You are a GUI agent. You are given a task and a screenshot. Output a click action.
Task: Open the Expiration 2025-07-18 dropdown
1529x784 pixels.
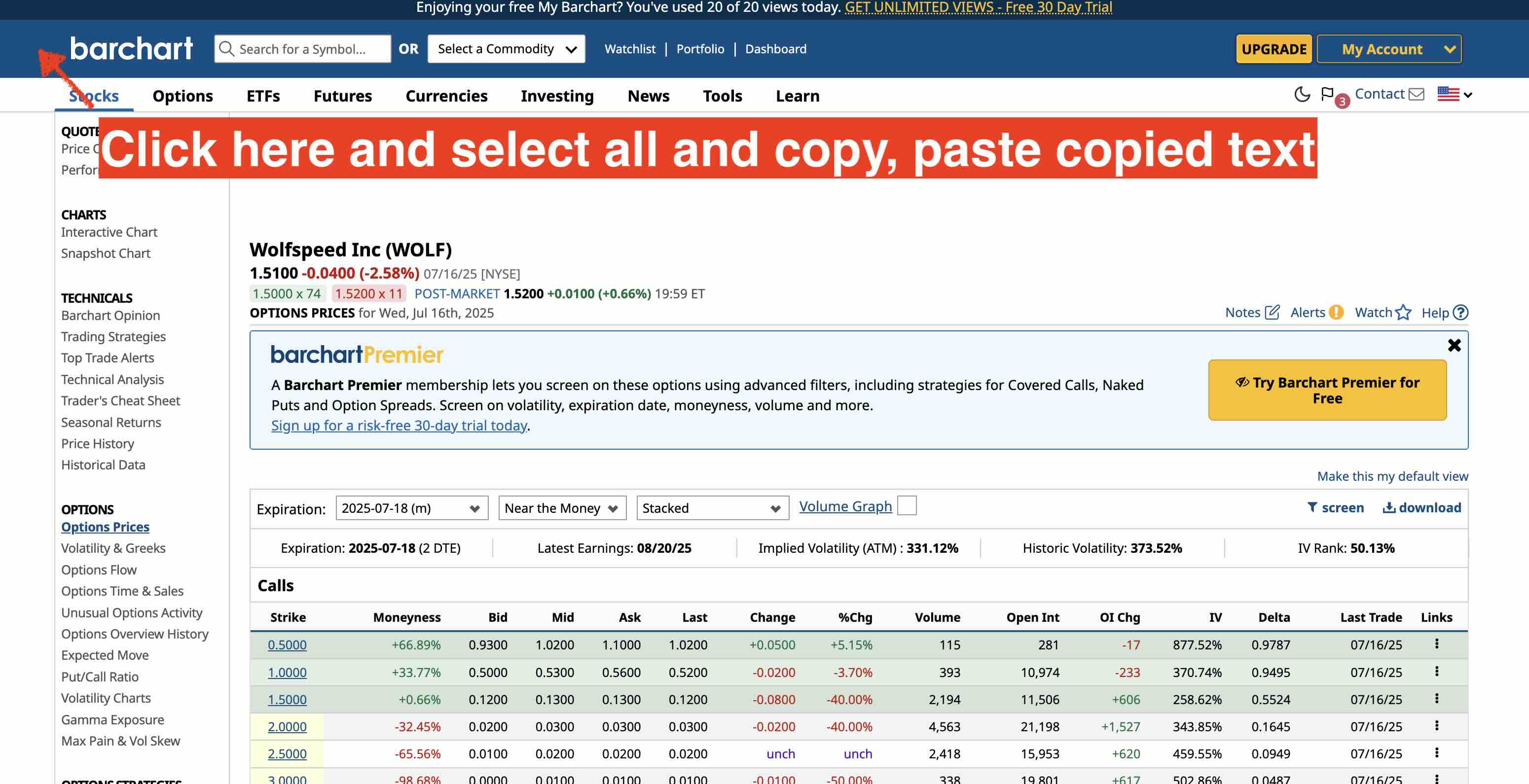412,508
